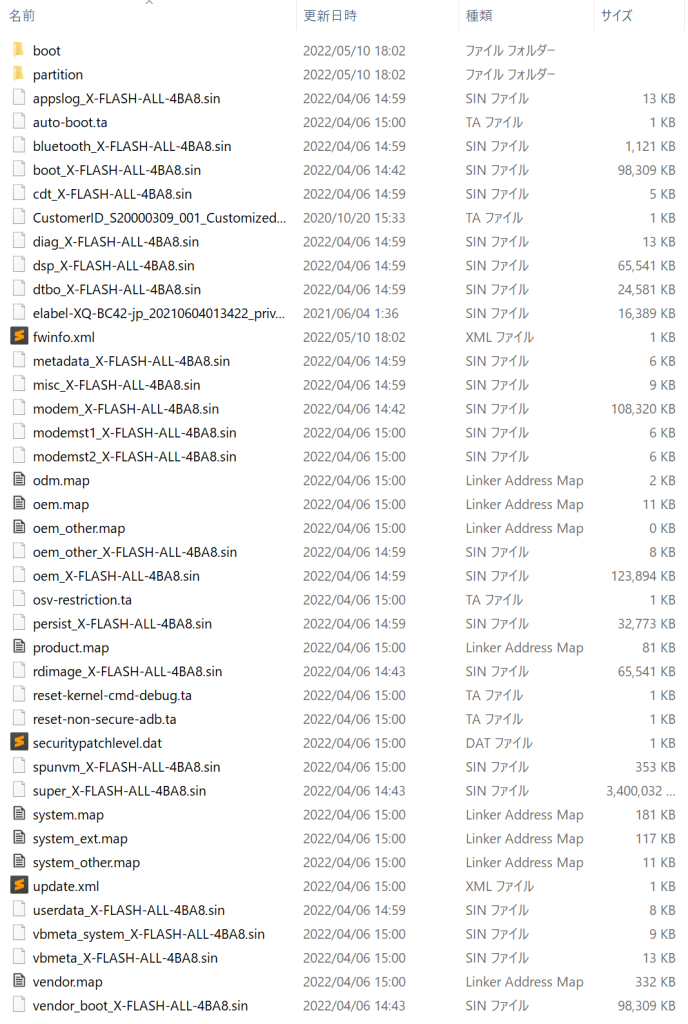Select boot_X-FLASH-ALL-4BA8.sin file name

117,170
